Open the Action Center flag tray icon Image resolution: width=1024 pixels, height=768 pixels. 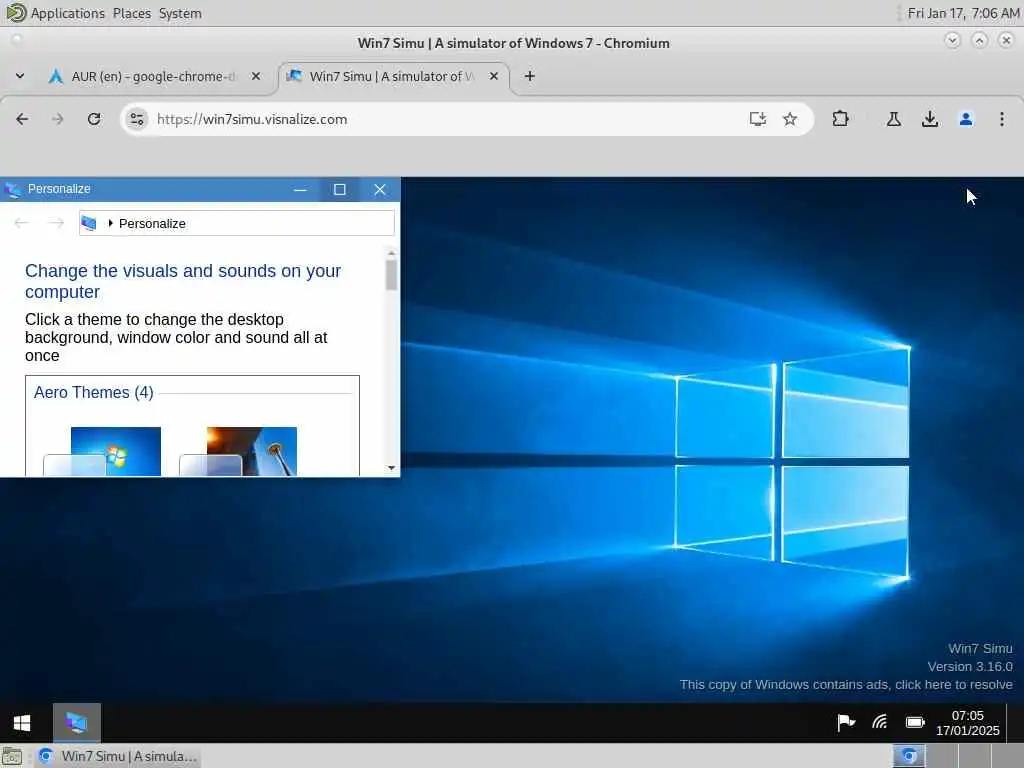pyautogui.click(x=846, y=722)
